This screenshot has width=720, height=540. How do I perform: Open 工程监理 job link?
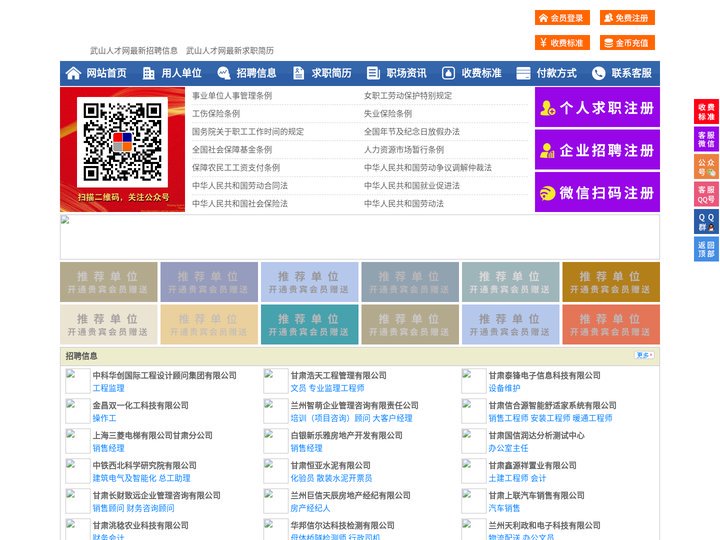point(108,388)
